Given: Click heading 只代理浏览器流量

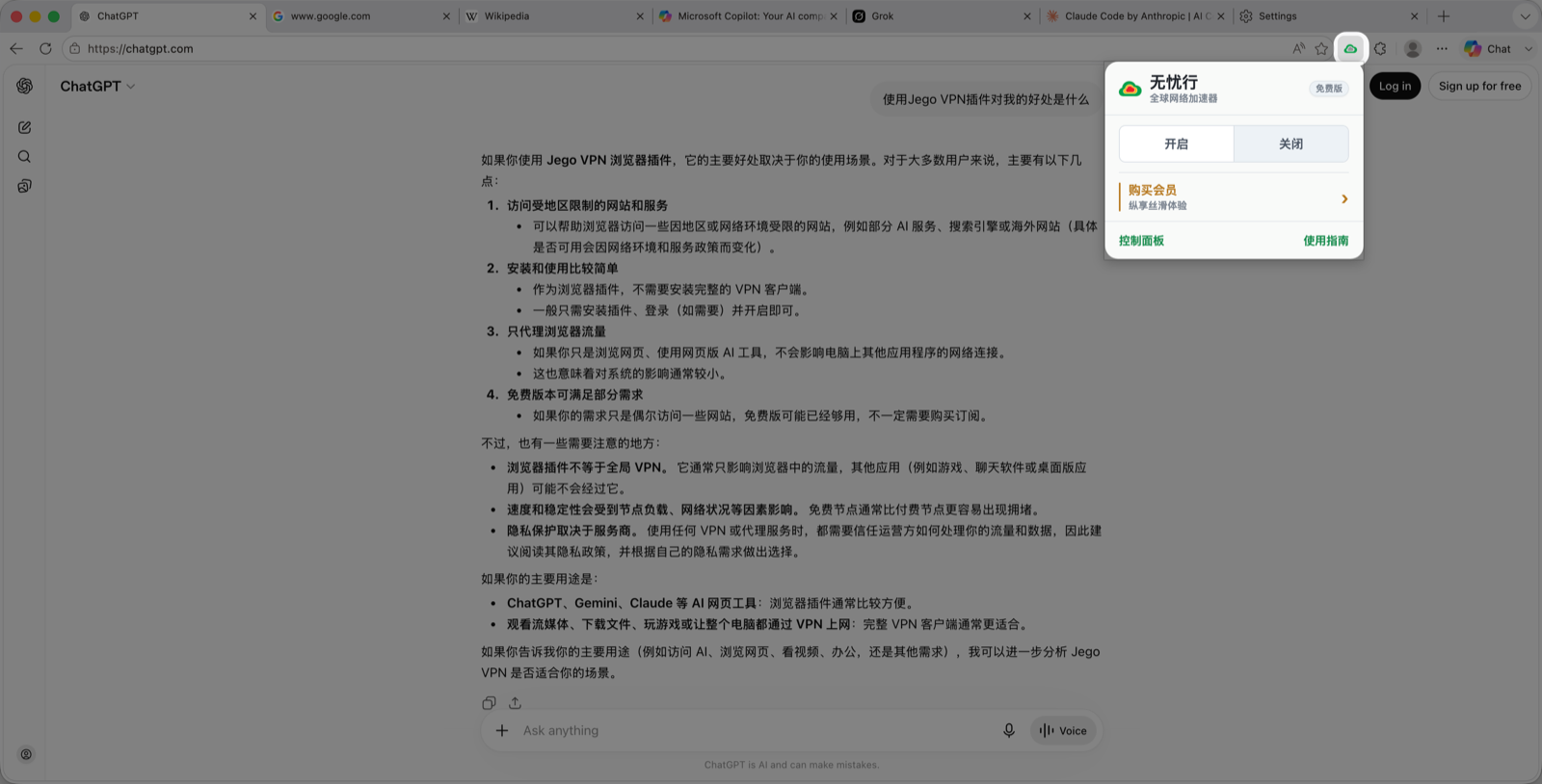Looking at the screenshot, I should (x=556, y=331).
